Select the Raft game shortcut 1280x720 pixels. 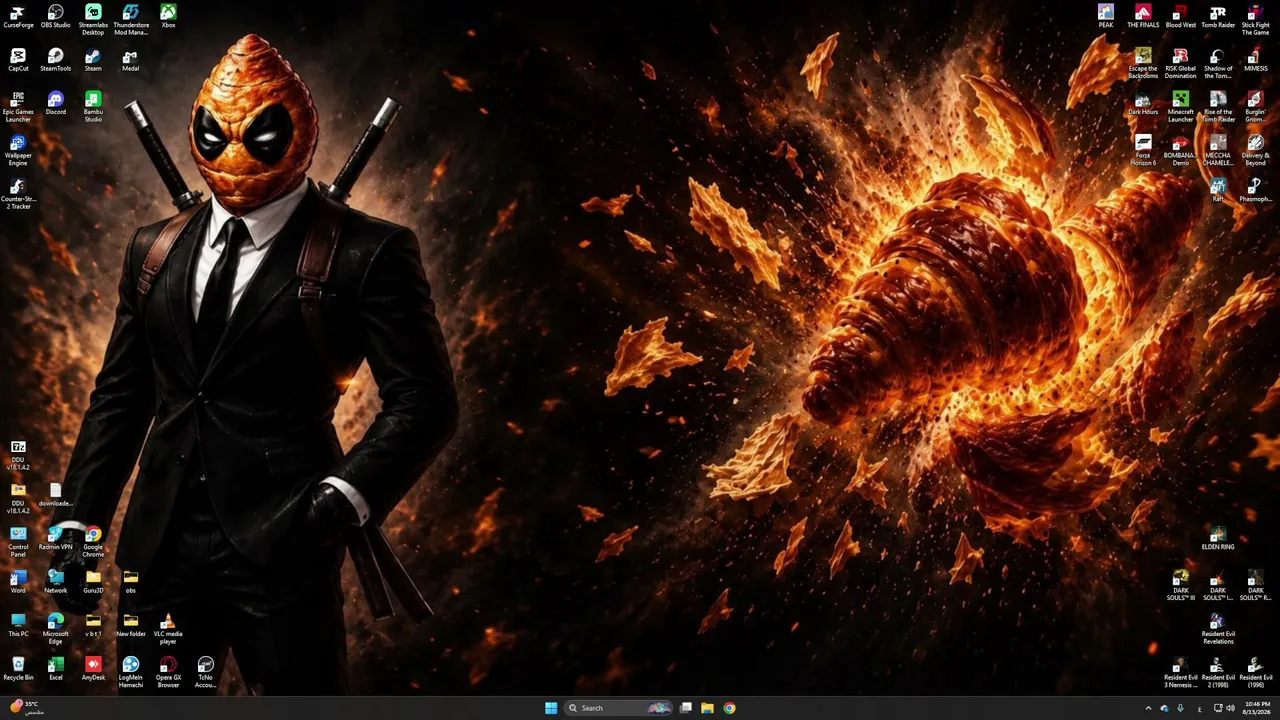[1218, 191]
